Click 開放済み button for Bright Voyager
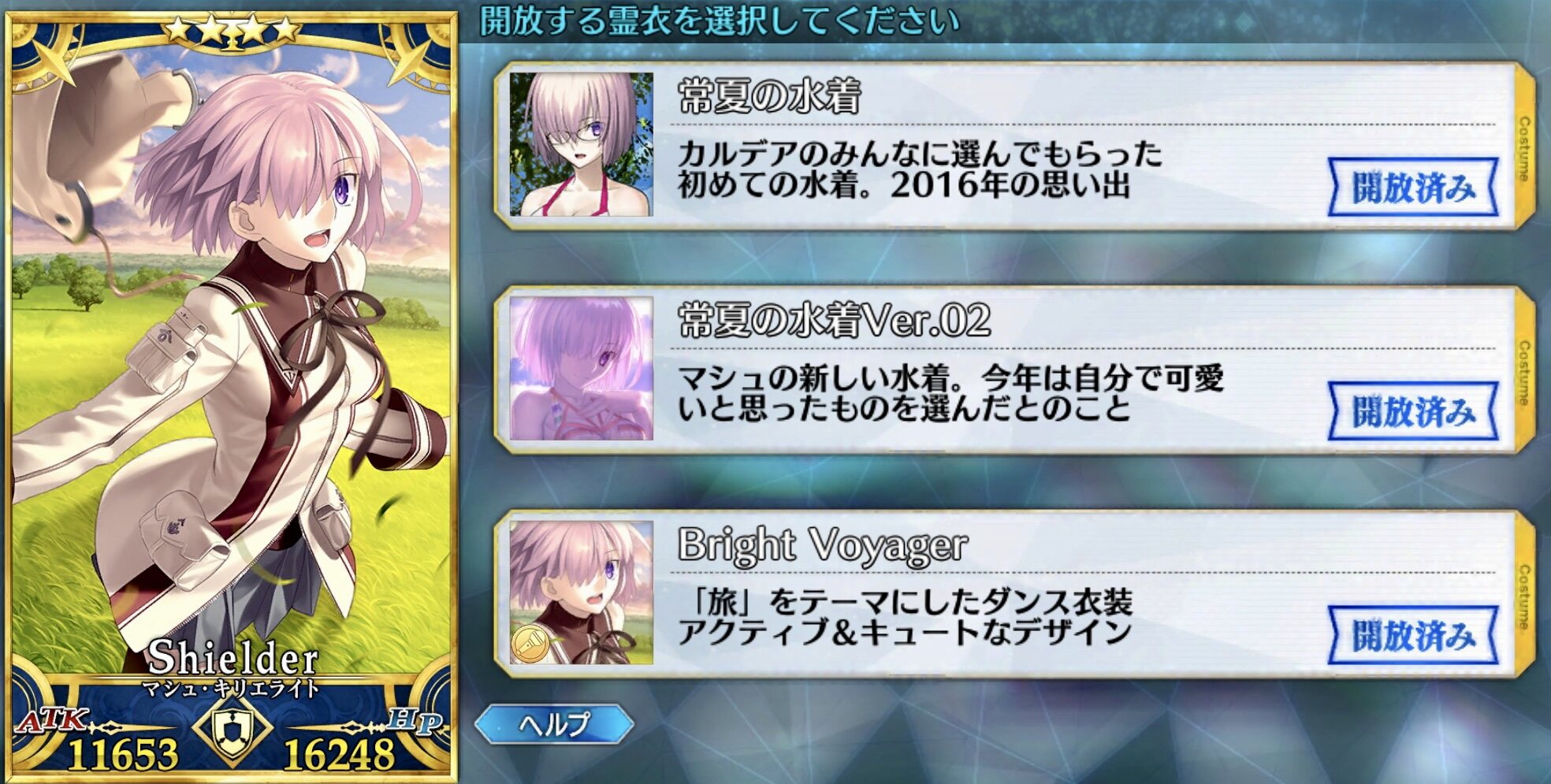 point(1413,635)
